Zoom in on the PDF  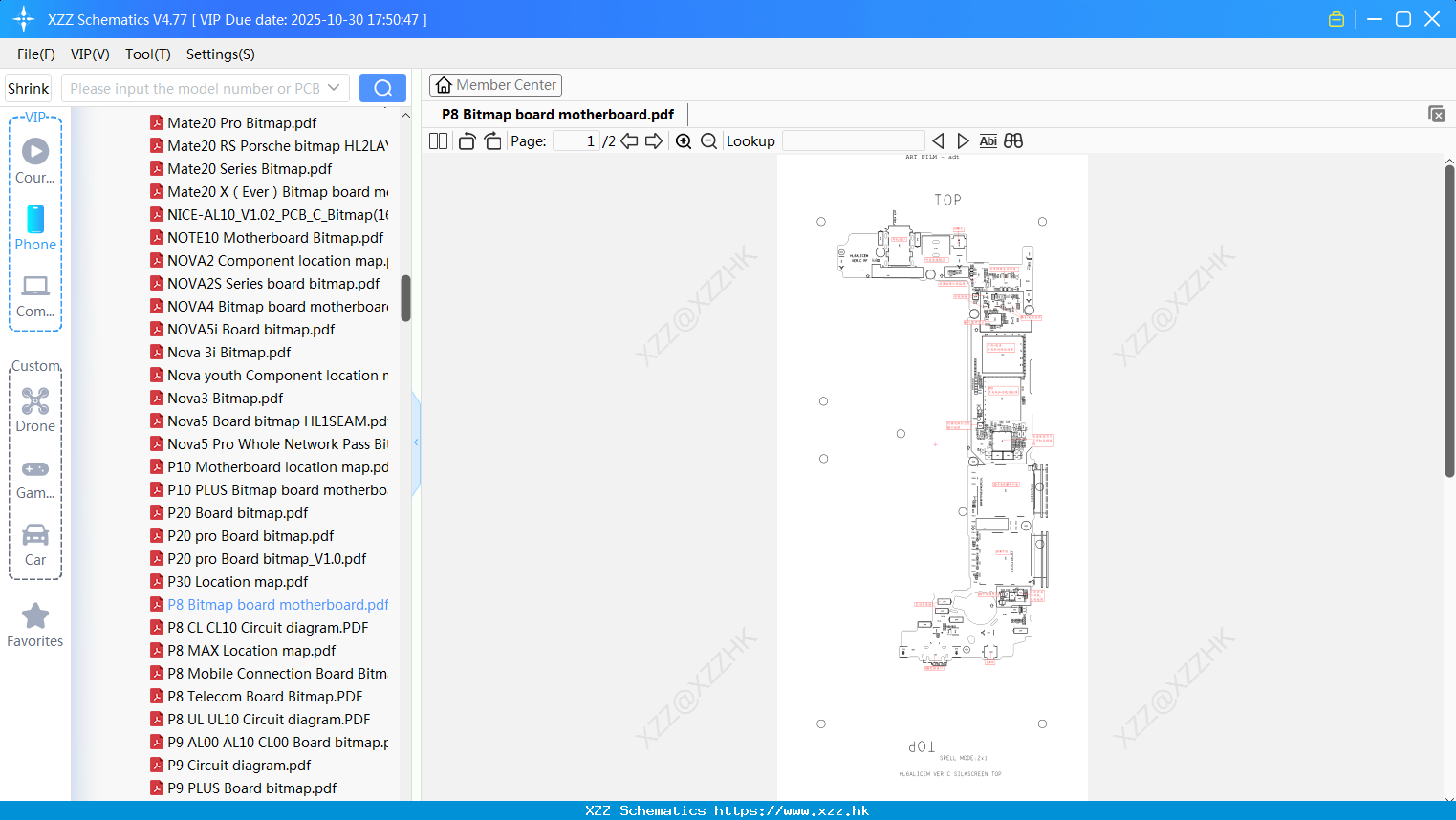tap(684, 141)
